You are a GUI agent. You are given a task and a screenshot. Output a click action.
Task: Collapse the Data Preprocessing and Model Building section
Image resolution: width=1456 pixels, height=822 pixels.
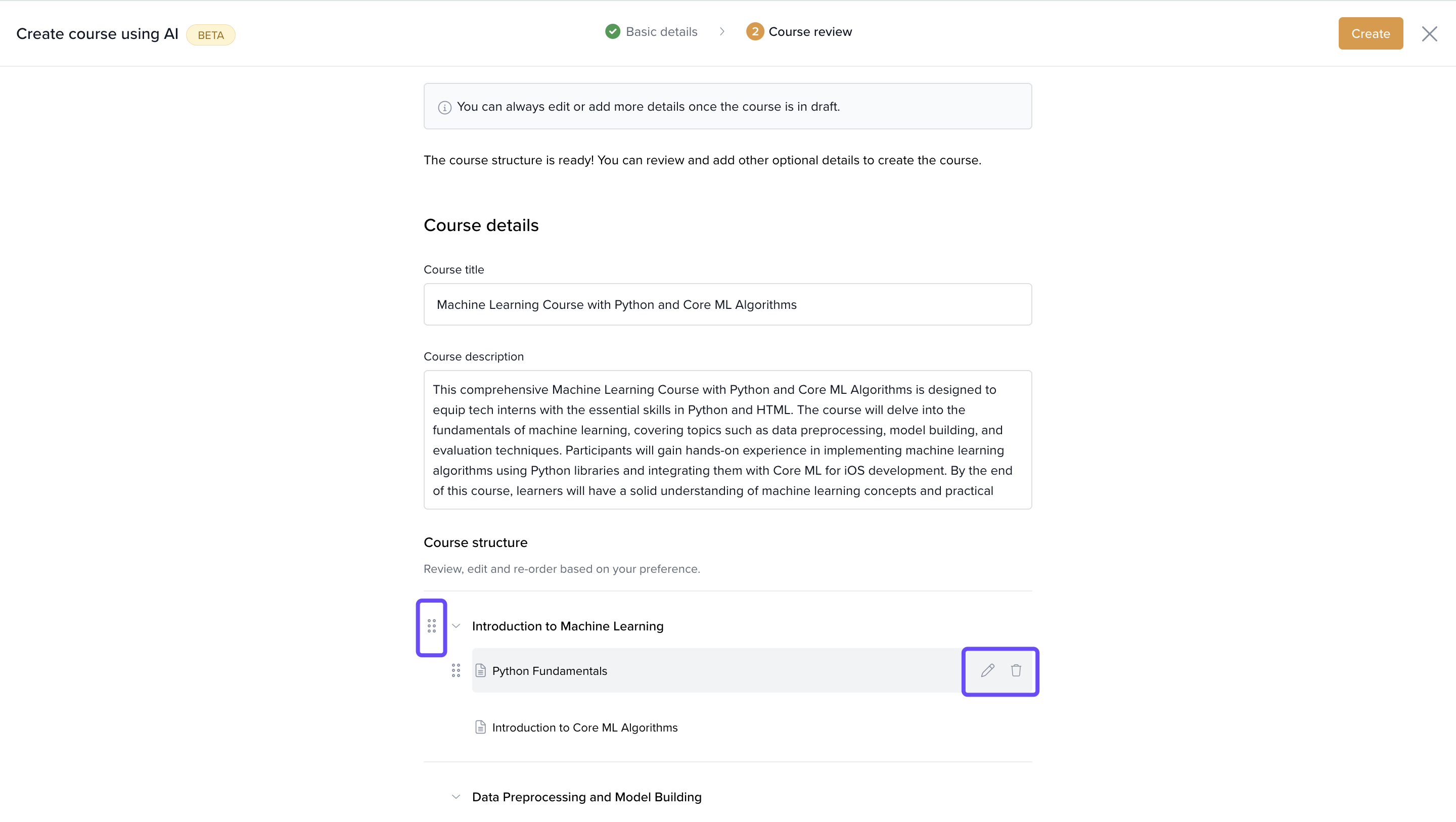456,797
